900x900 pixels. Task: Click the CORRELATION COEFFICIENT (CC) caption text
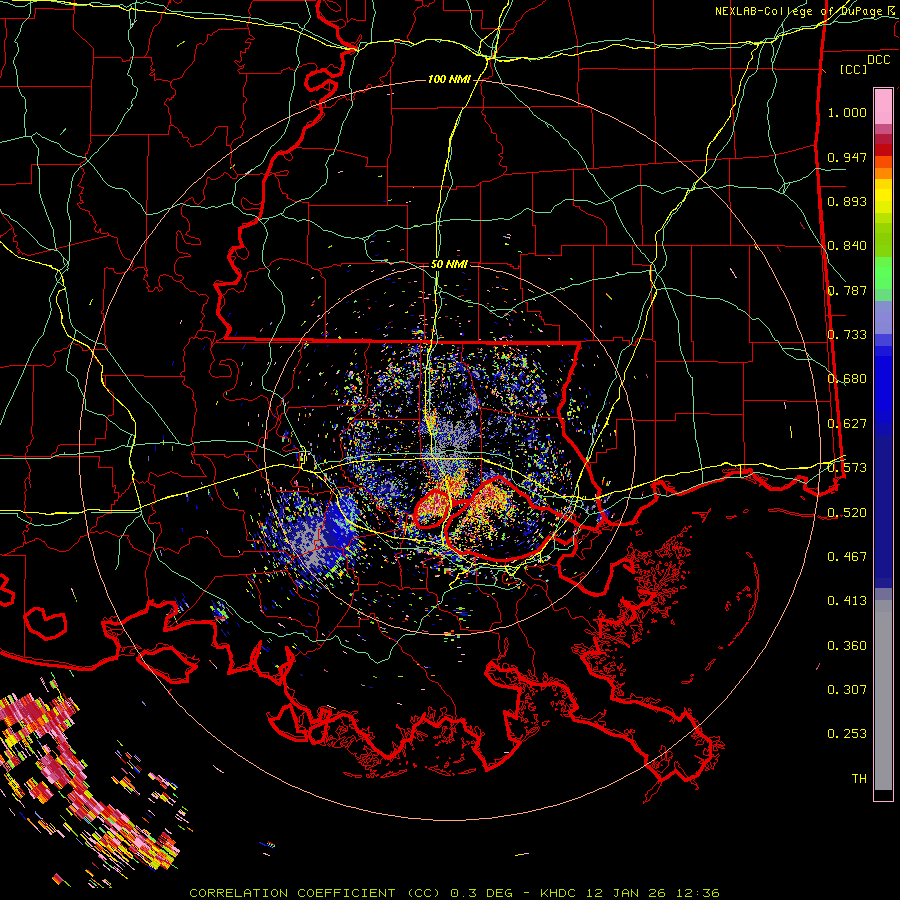pyautogui.click(x=315, y=893)
